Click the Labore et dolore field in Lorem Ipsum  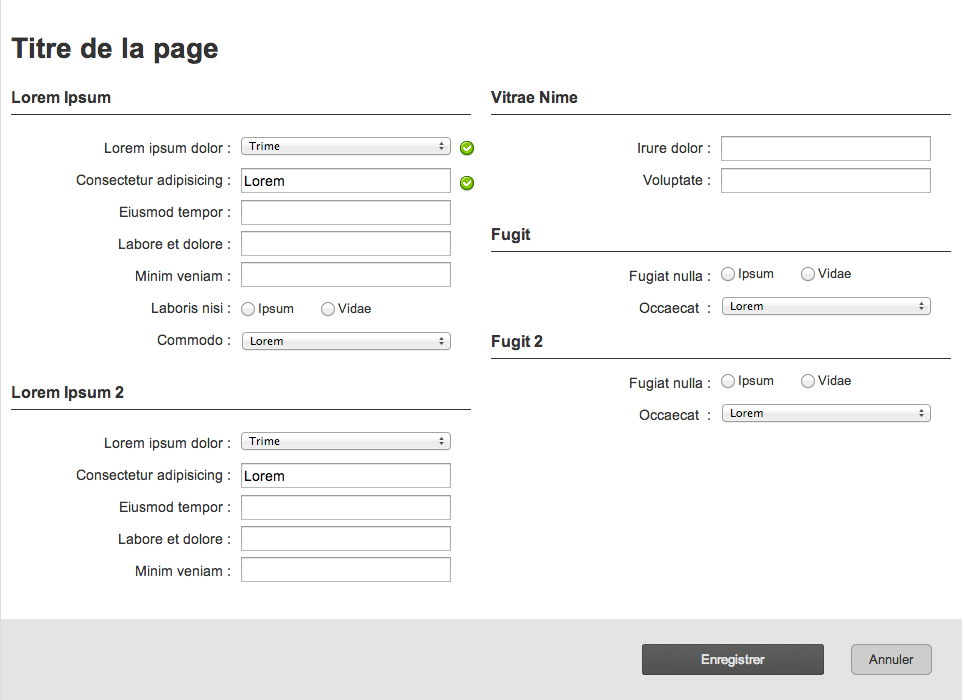tap(345, 243)
